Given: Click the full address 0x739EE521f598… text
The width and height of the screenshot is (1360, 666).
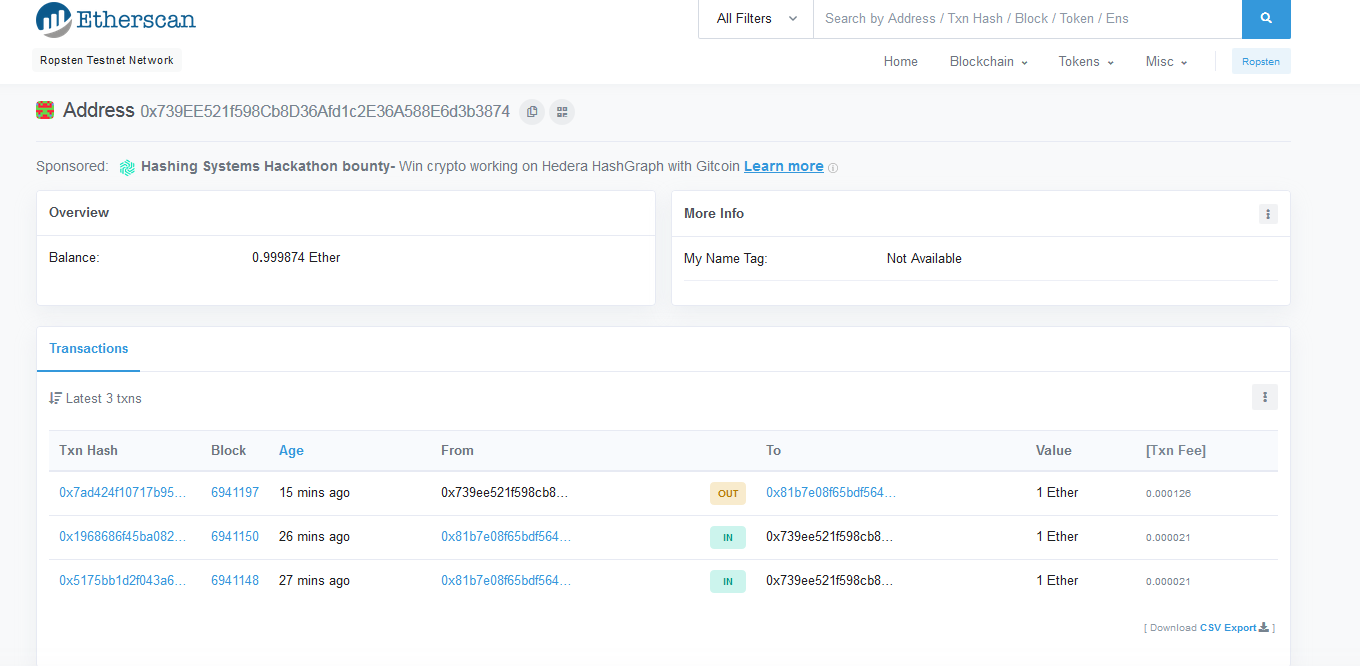Looking at the screenshot, I should 325,112.
